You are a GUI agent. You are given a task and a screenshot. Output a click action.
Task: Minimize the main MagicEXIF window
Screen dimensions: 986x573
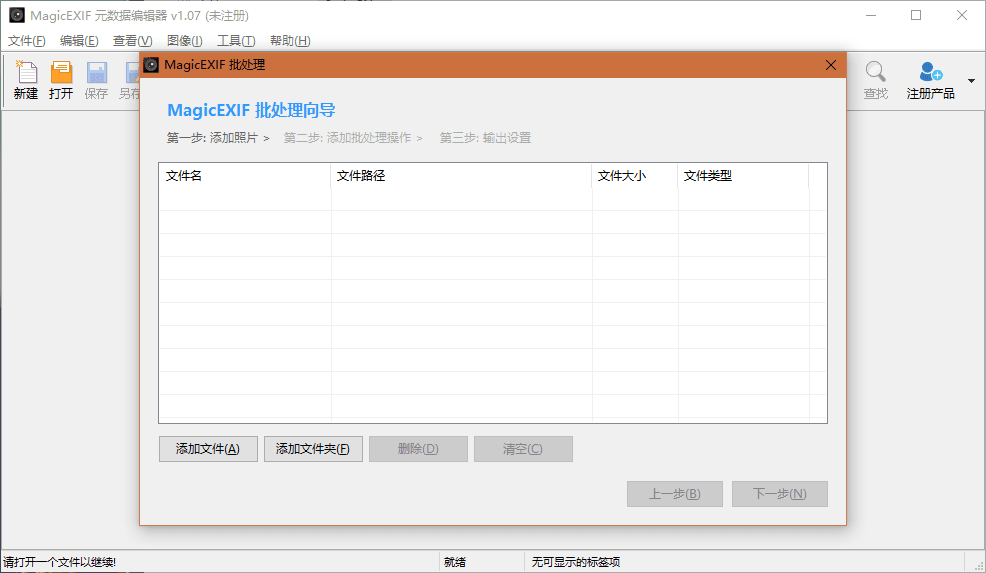[871, 15]
